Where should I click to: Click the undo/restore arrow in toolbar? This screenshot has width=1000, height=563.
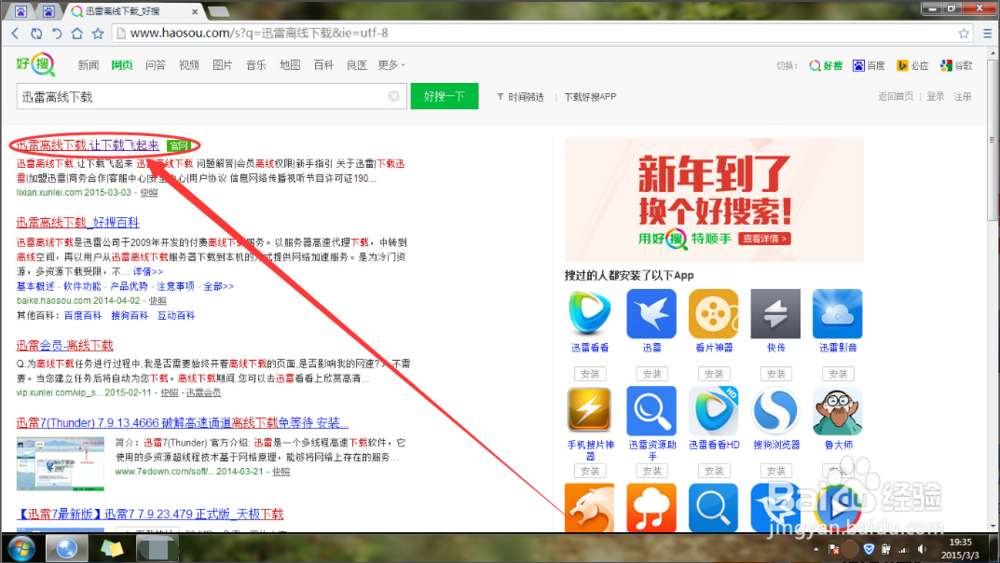57,33
